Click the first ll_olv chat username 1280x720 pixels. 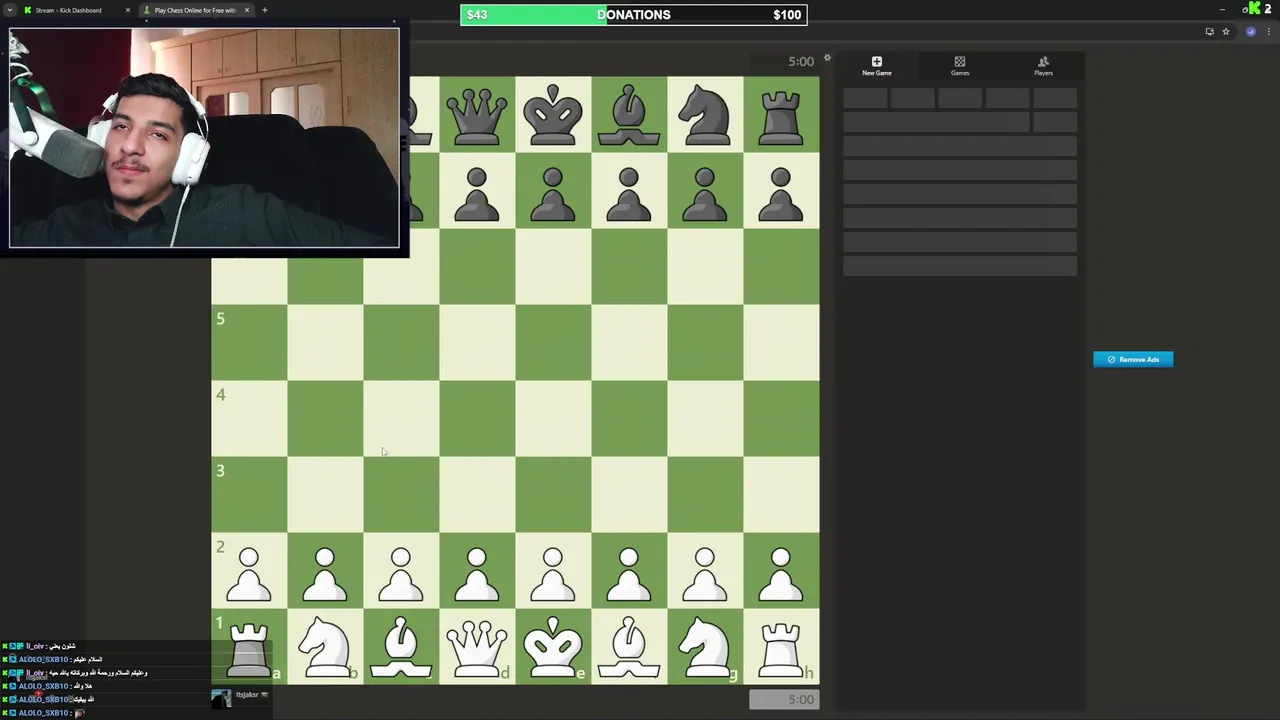[x=35, y=646]
